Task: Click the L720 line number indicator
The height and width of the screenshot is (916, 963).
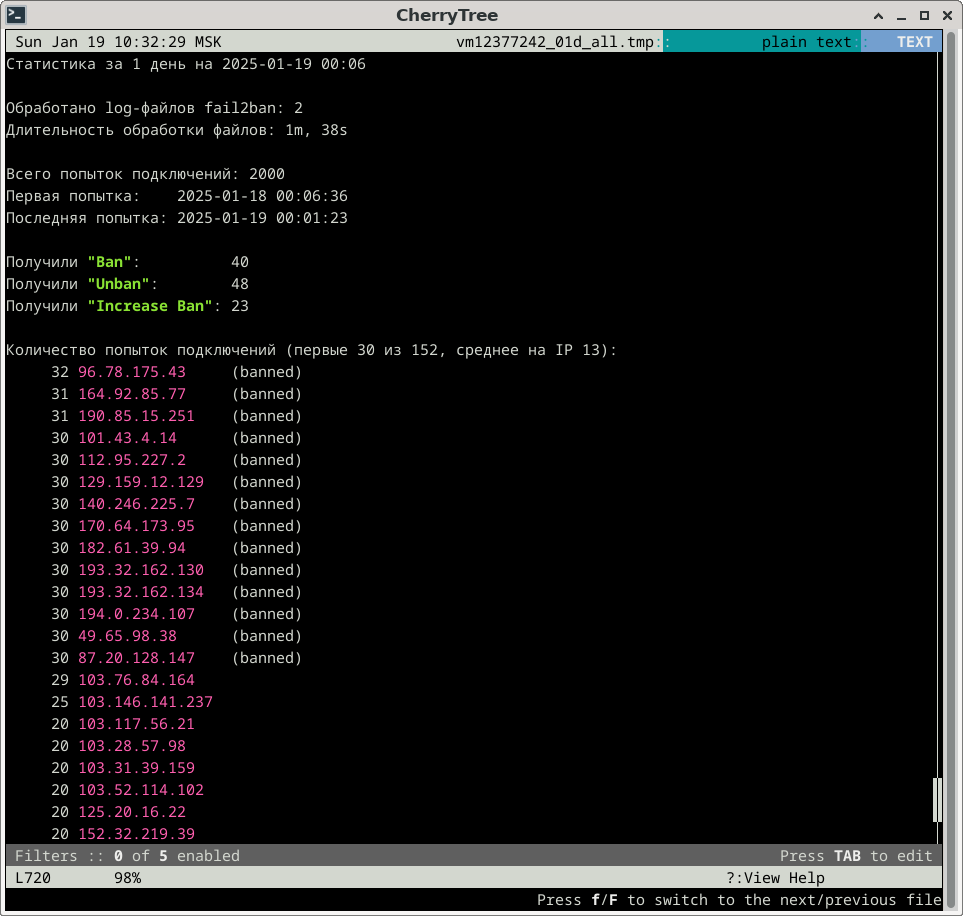Action: (33, 878)
